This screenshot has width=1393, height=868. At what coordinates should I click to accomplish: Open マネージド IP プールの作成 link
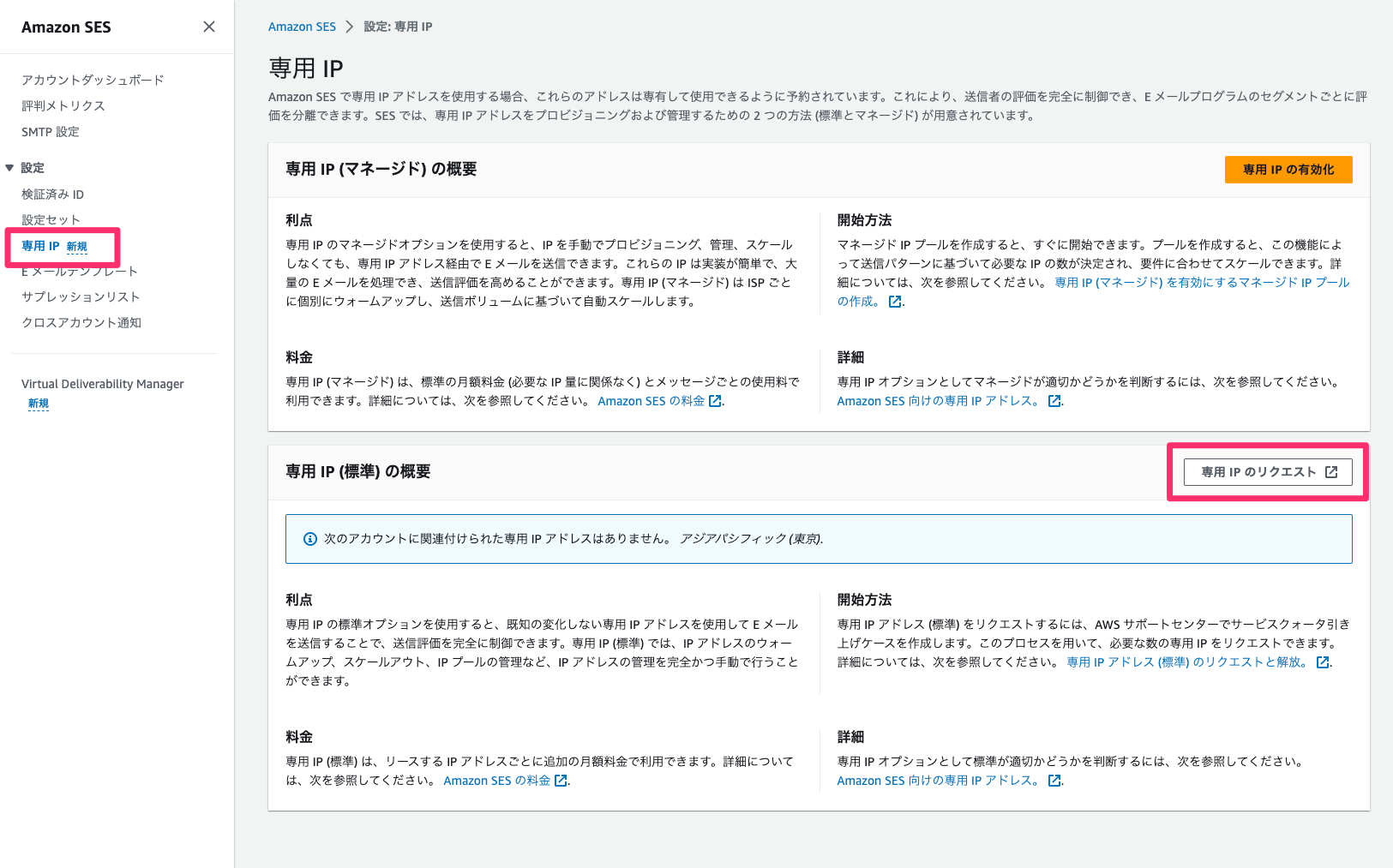click(1202, 282)
